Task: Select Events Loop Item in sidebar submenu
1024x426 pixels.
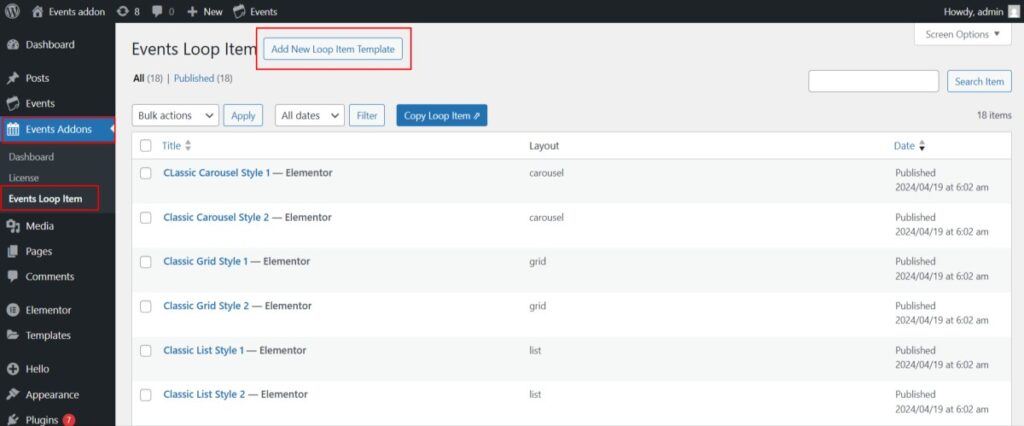Action: point(45,199)
